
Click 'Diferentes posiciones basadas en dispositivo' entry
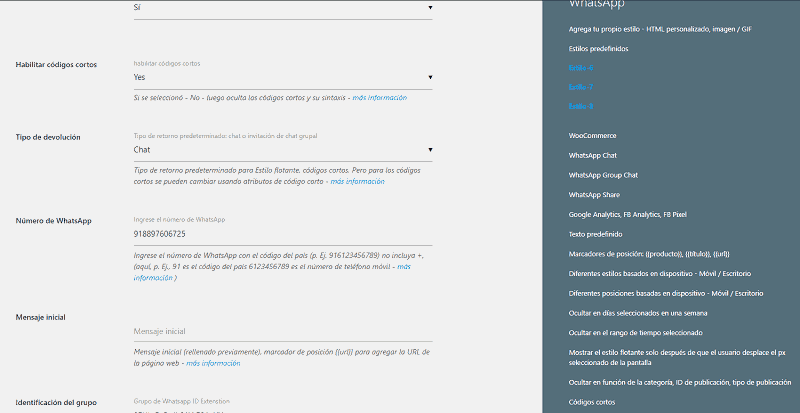coord(666,294)
